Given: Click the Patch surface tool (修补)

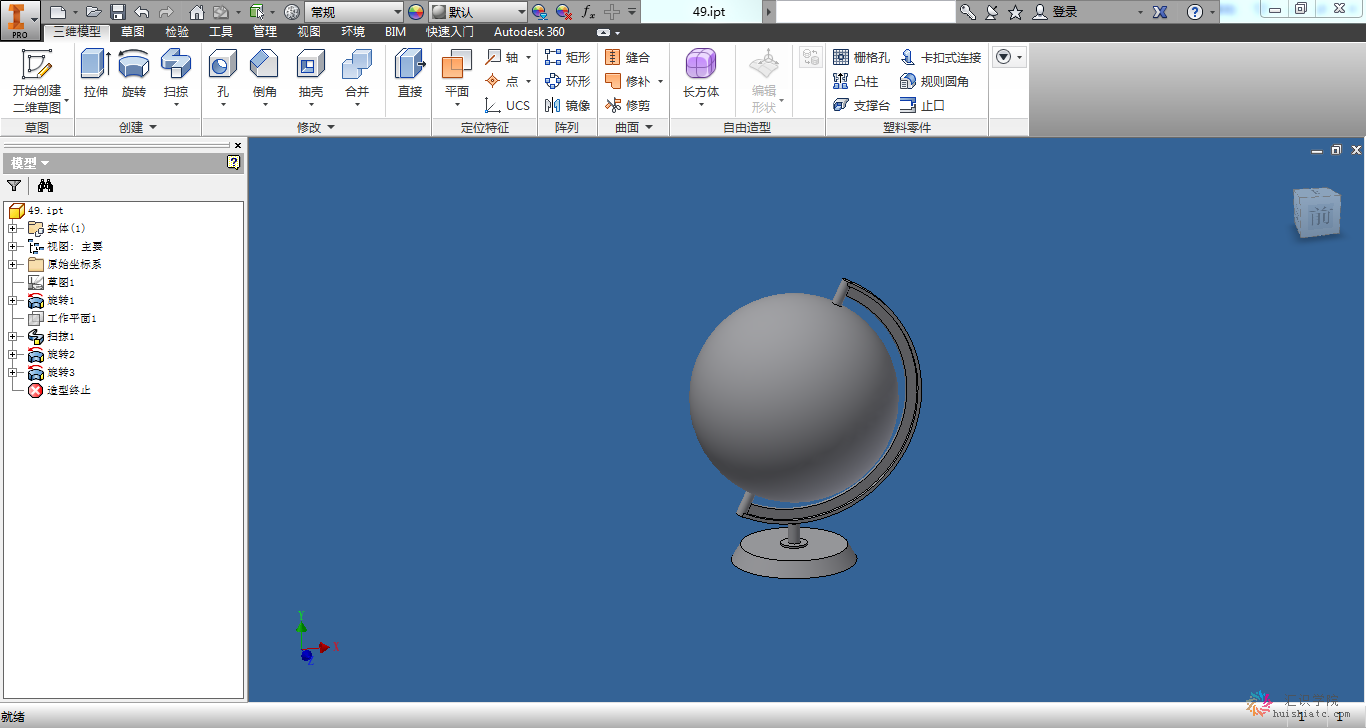Looking at the screenshot, I should click(628, 81).
